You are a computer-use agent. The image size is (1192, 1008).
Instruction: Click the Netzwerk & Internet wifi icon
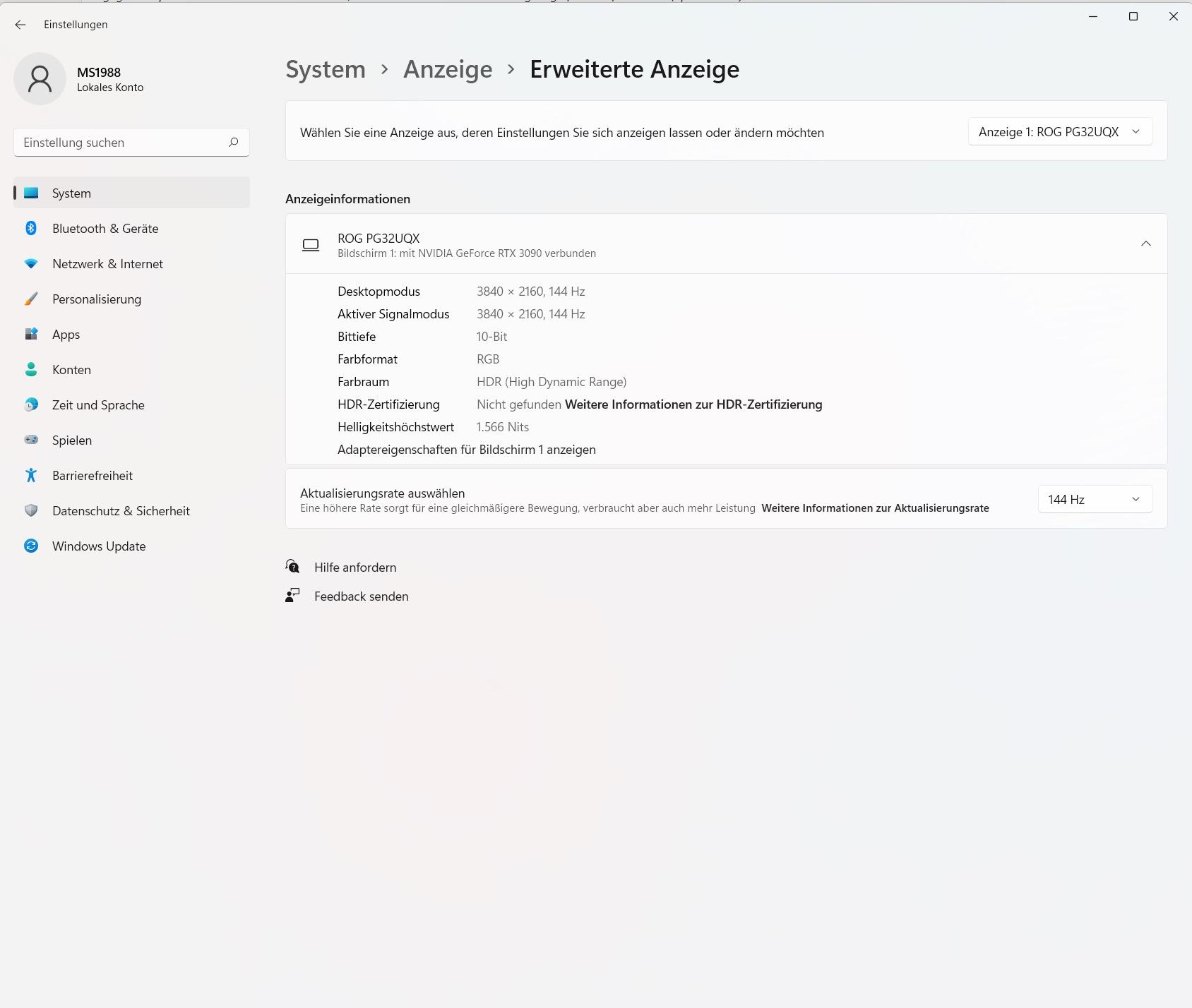31,263
